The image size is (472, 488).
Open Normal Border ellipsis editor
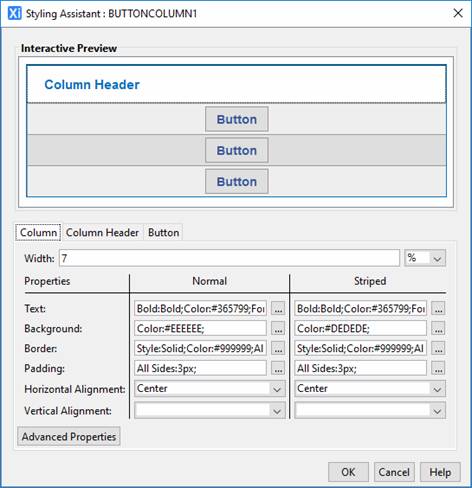278,349
